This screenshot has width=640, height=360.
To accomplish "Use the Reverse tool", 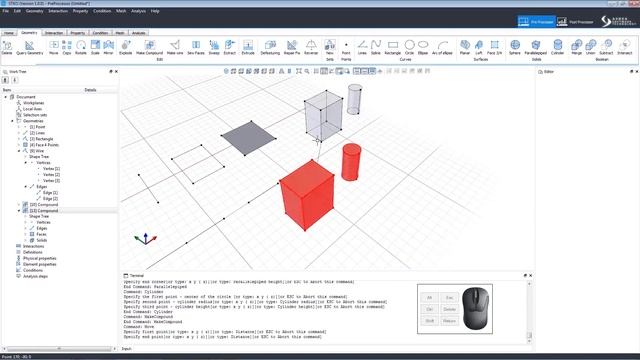I will click(x=311, y=47).
